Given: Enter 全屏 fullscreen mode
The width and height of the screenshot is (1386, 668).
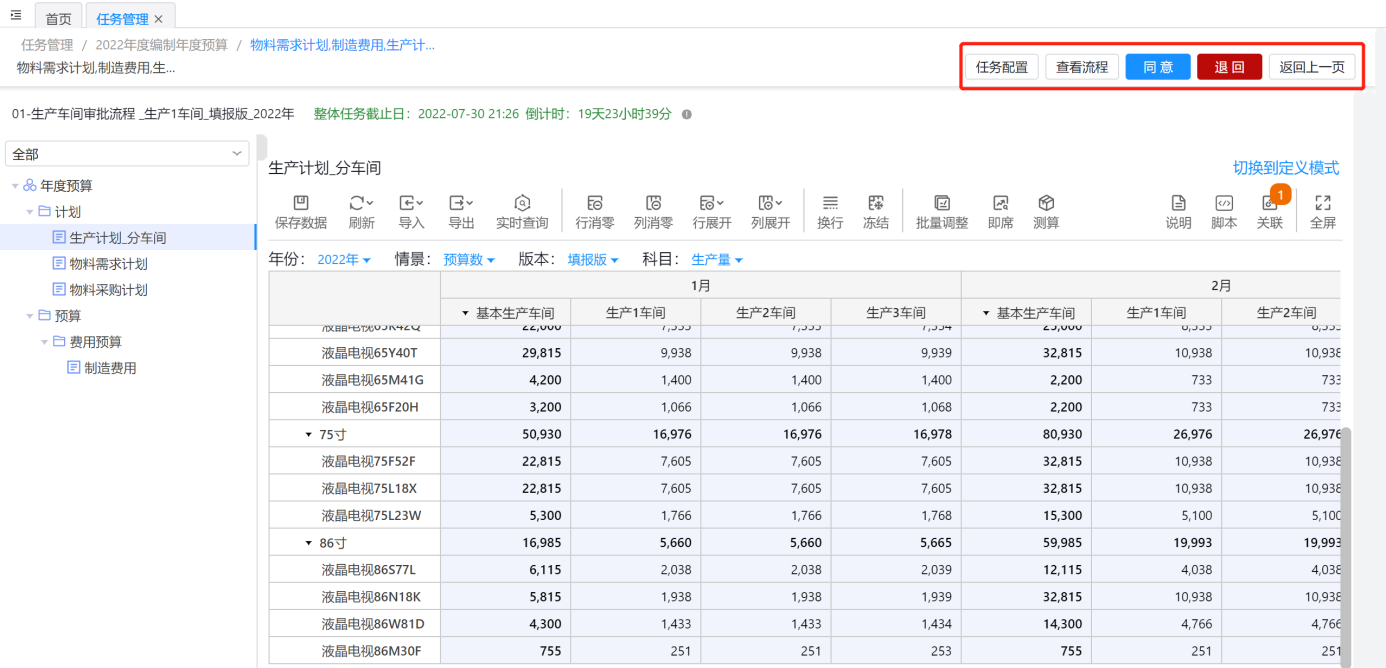Looking at the screenshot, I should [1322, 212].
